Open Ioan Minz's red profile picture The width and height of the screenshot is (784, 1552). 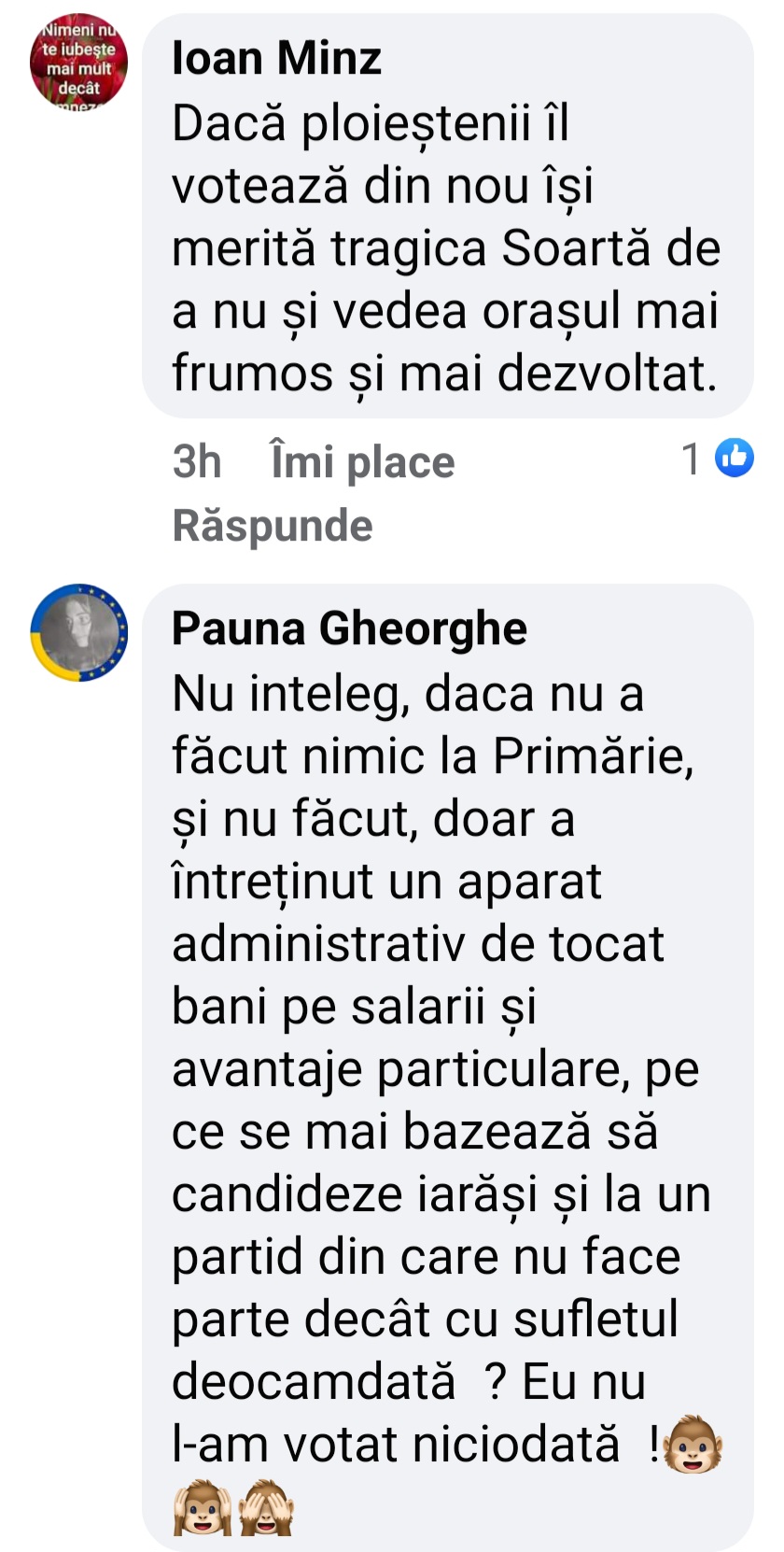coord(79,62)
